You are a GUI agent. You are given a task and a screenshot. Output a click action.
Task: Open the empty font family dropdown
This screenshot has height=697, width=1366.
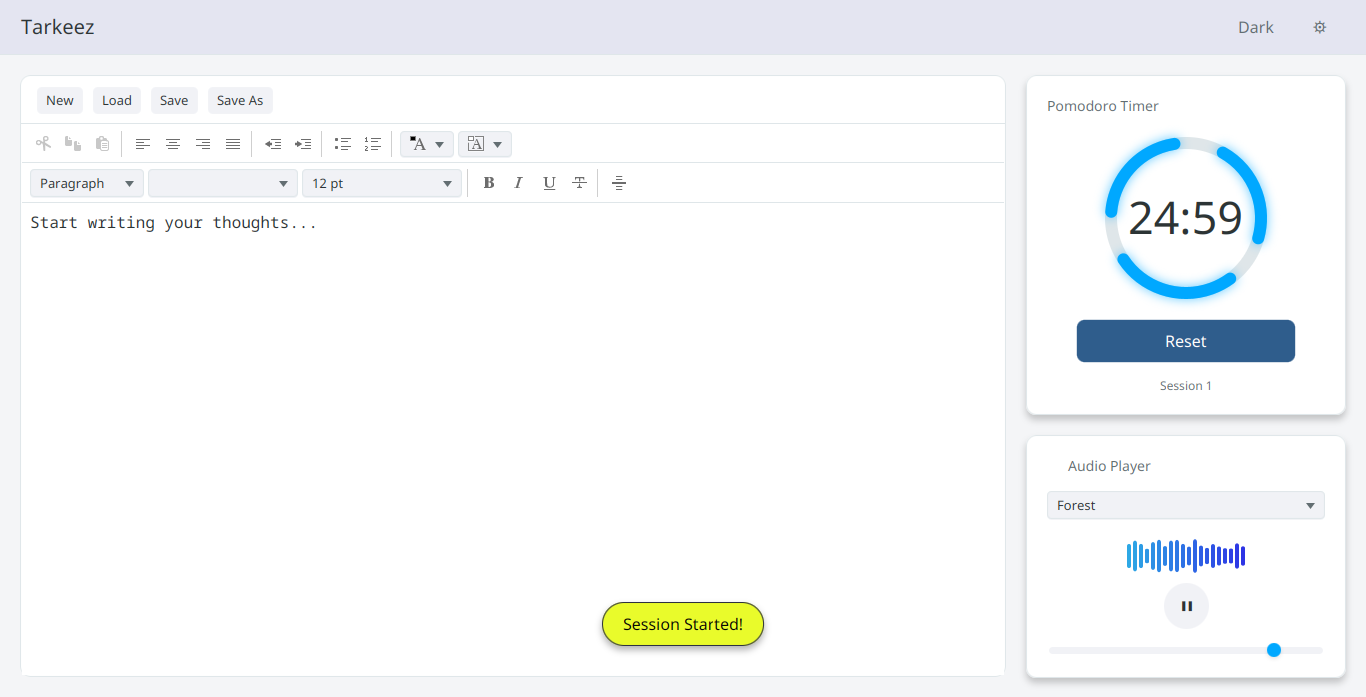click(222, 183)
